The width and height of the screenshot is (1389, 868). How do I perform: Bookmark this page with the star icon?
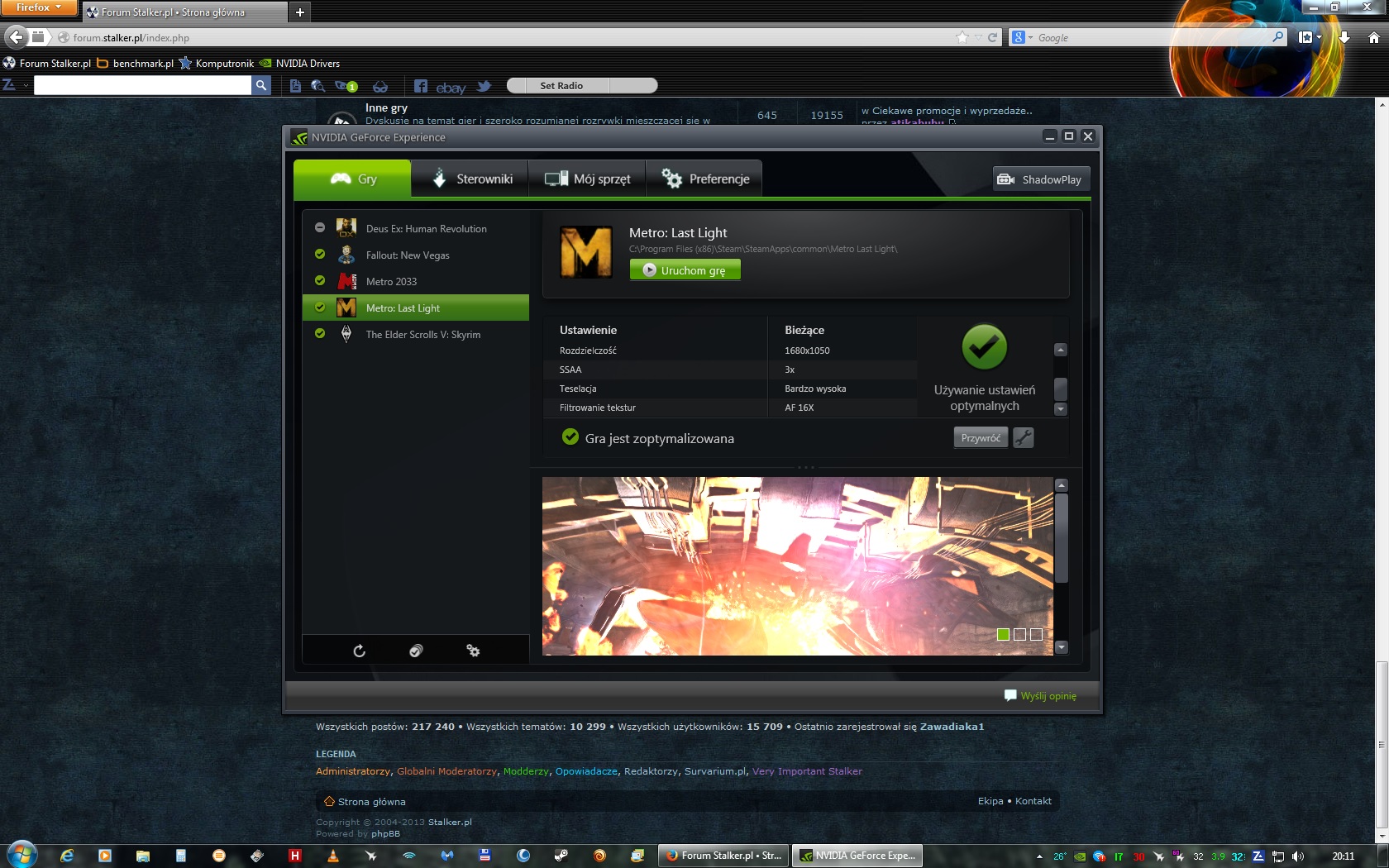click(x=962, y=37)
